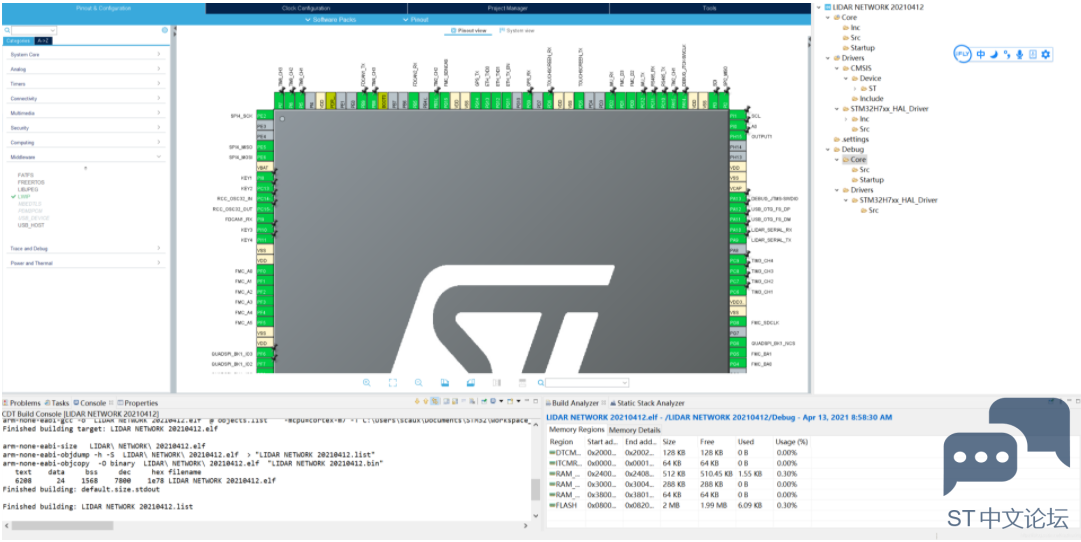Switch to the Static Stack Analyzer tab
Viewport: 1081px width, 542px height.
[x=647, y=403]
